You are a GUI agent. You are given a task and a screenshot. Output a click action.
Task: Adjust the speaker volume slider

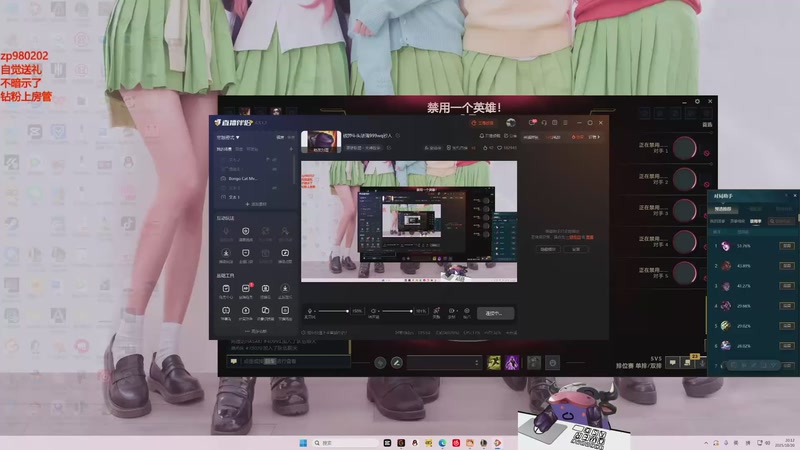tap(397, 311)
